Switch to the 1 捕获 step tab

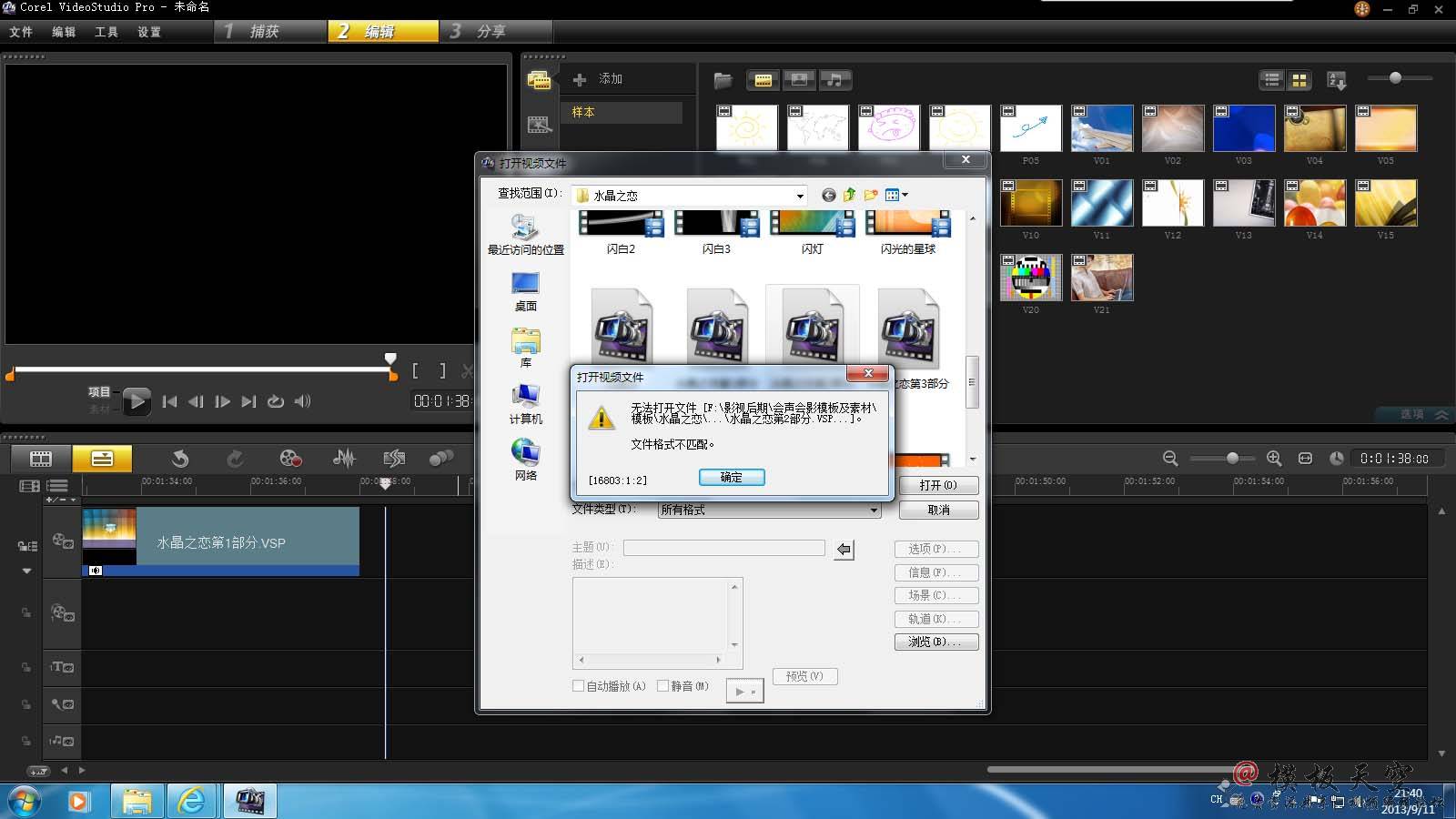pyautogui.click(x=271, y=31)
